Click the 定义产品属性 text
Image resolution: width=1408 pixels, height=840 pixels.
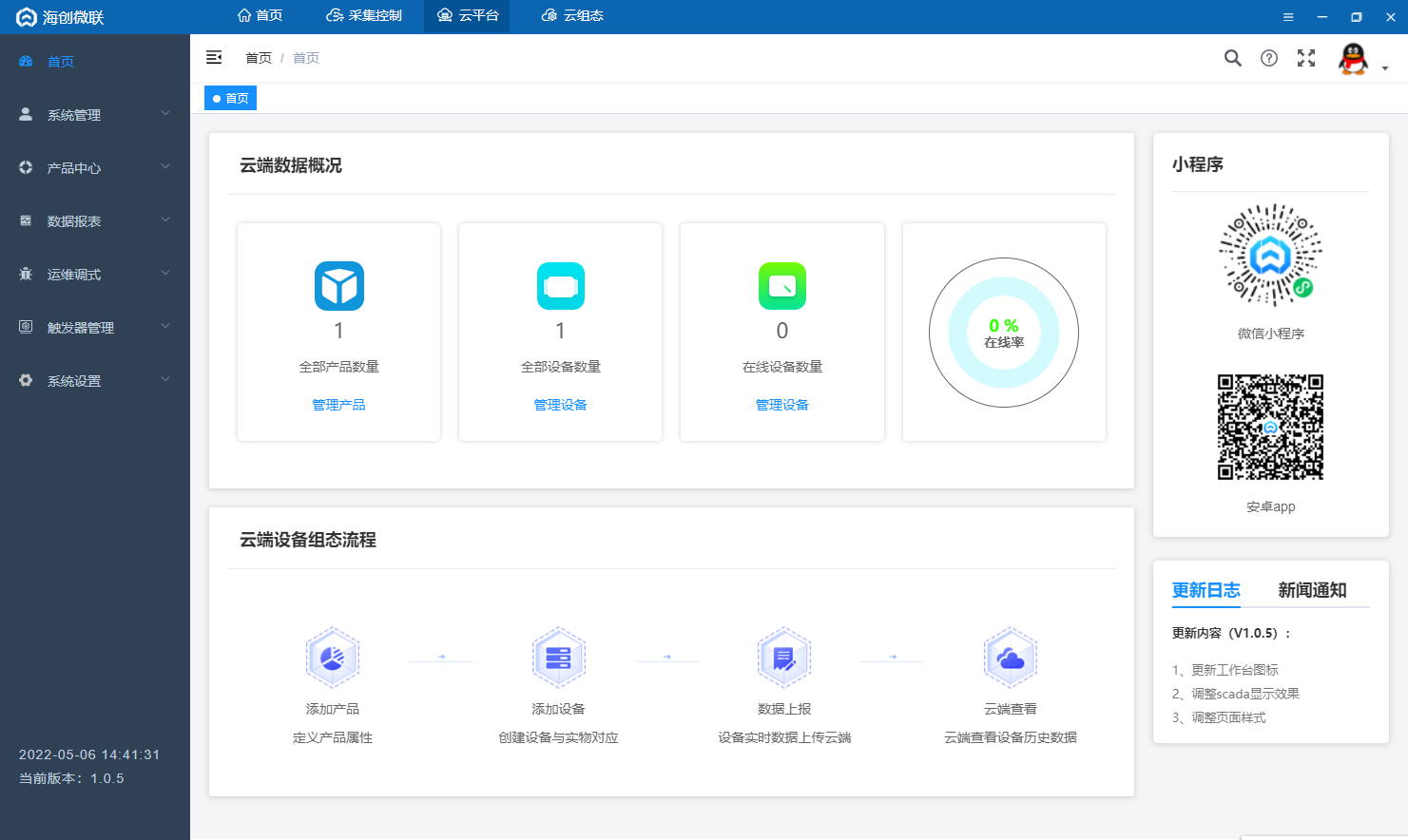[x=333, y=737]
